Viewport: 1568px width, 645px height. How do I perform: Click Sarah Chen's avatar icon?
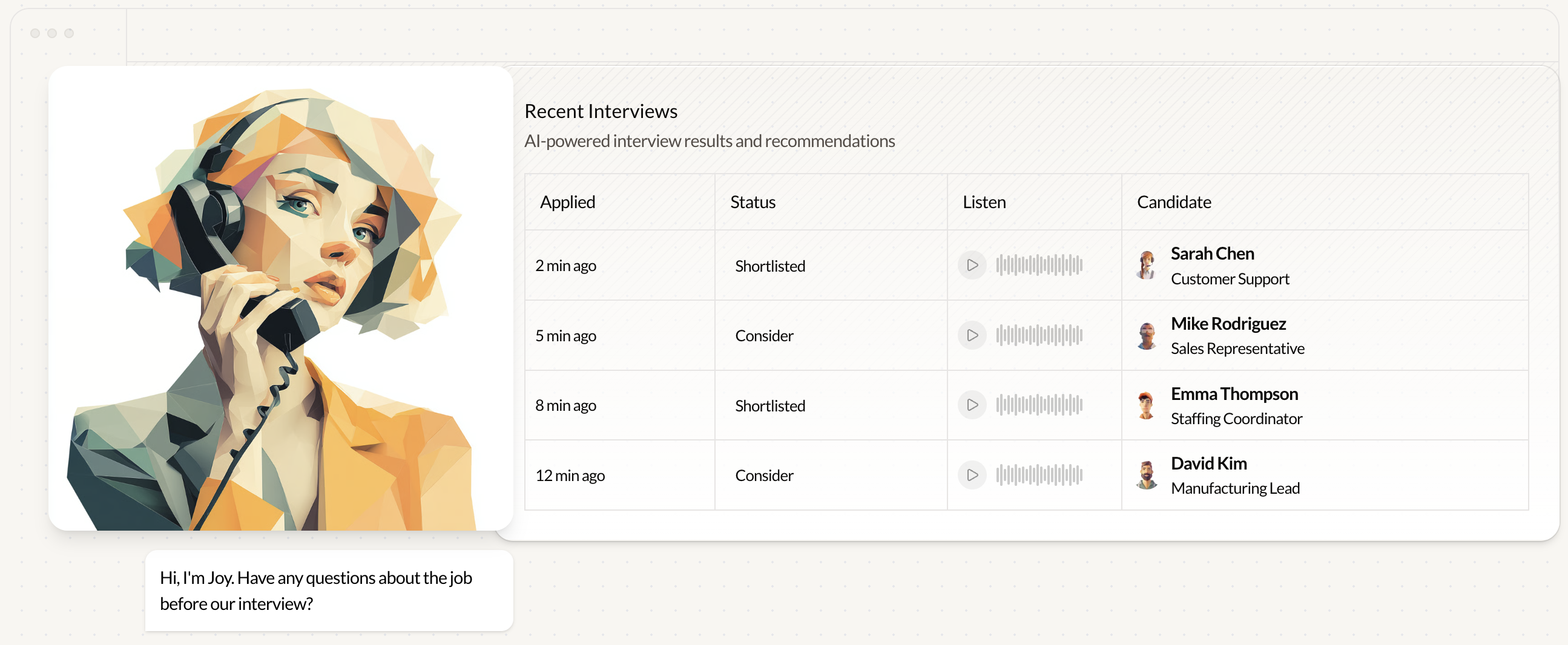tap(1147, 265)
